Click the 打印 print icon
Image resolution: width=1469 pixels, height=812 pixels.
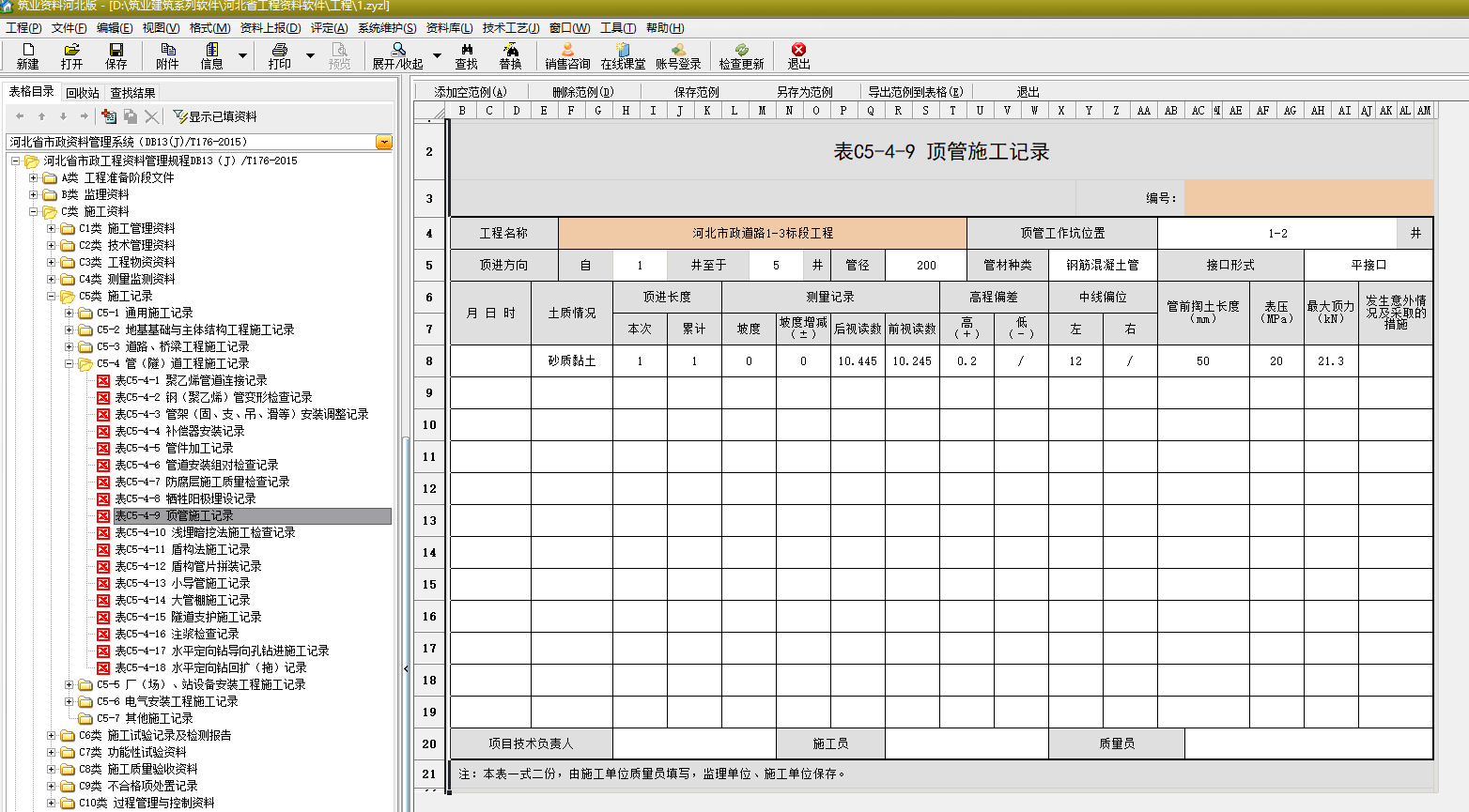click(279, 55)
